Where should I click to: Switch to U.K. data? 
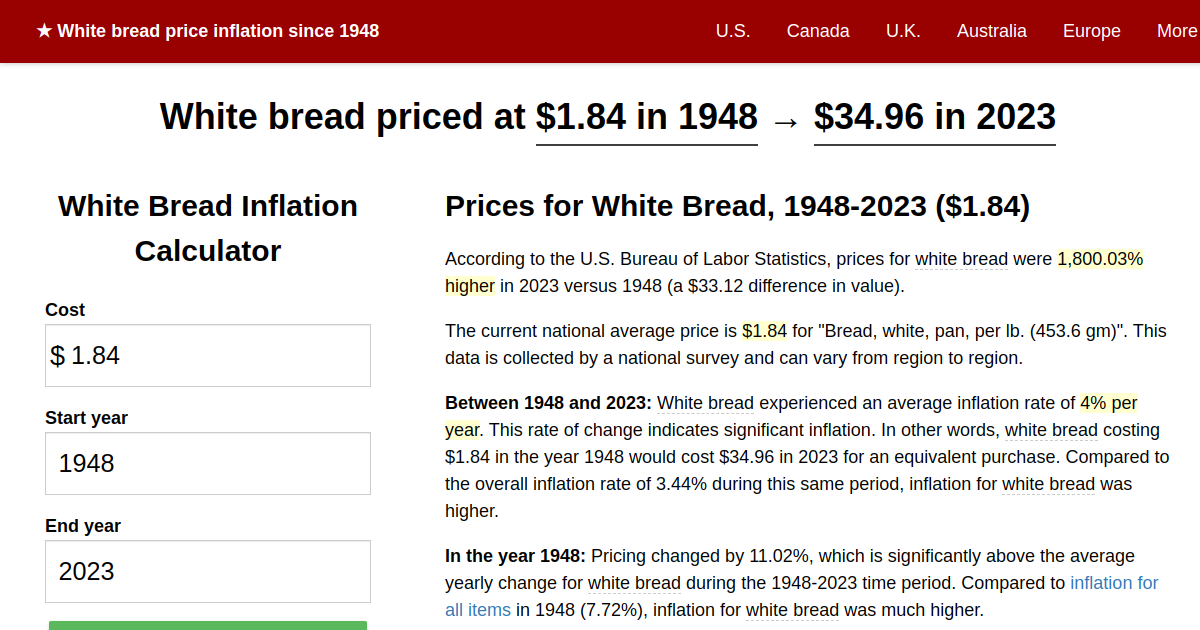[x=903, y=31]
